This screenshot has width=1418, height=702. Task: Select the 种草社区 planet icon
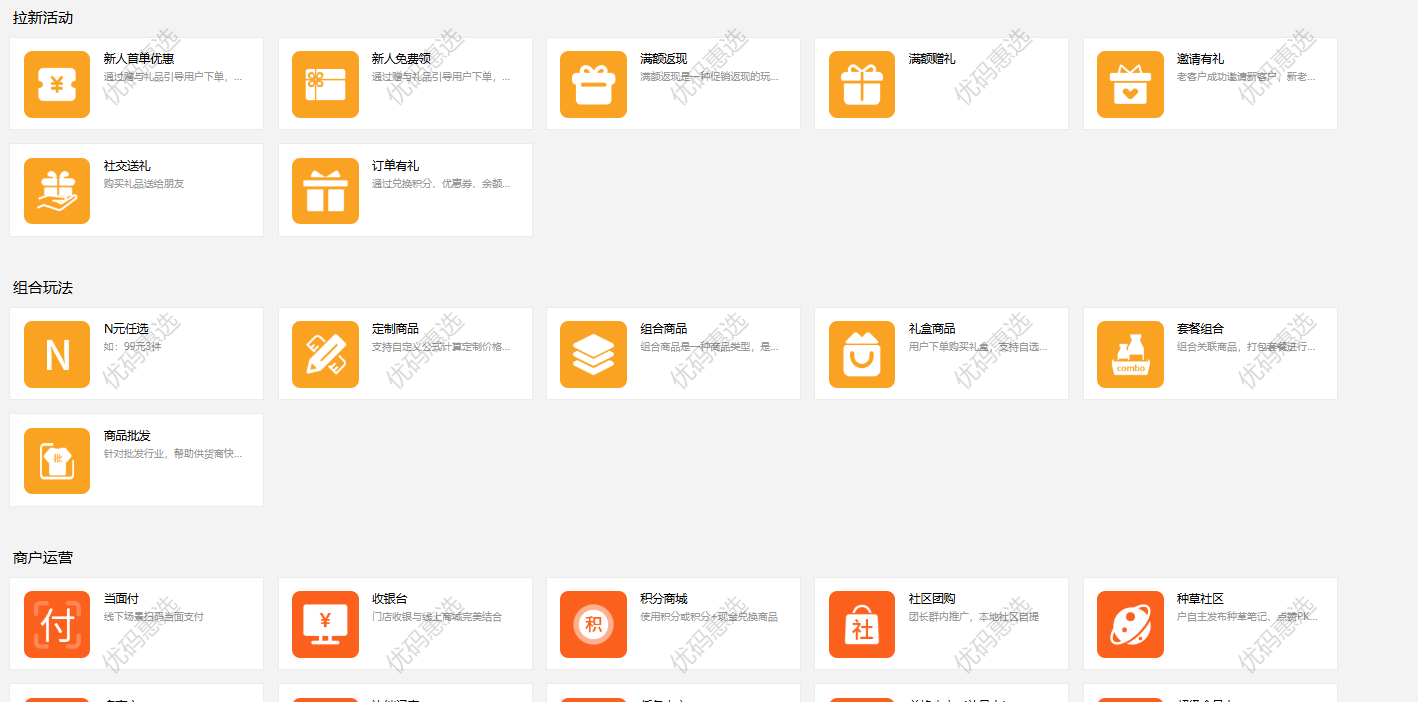coord(1130,624)
